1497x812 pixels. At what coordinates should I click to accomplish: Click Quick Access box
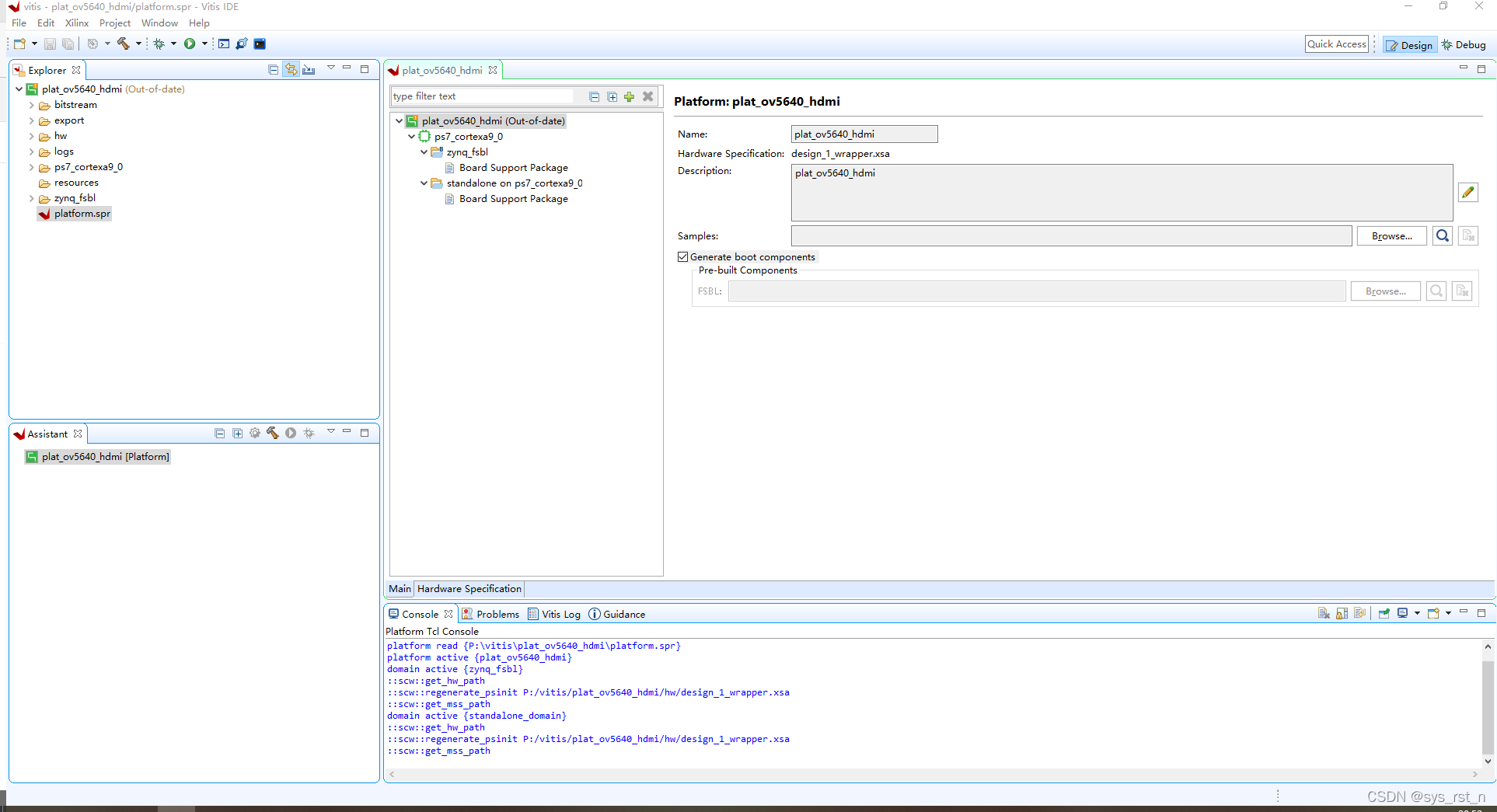click(x=1336, y=44)
